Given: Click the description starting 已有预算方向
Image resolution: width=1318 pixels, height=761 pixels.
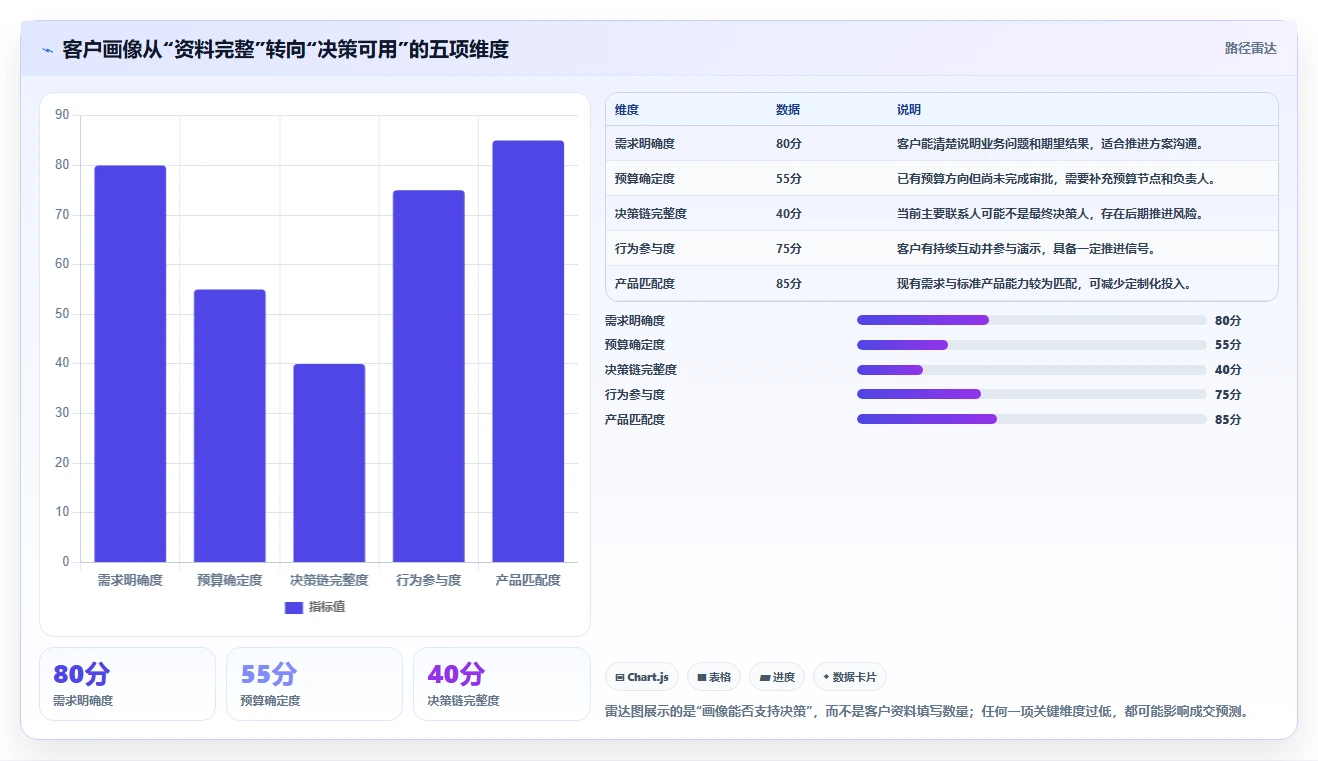Looking at the screenshot, I should click(1056, 179).
